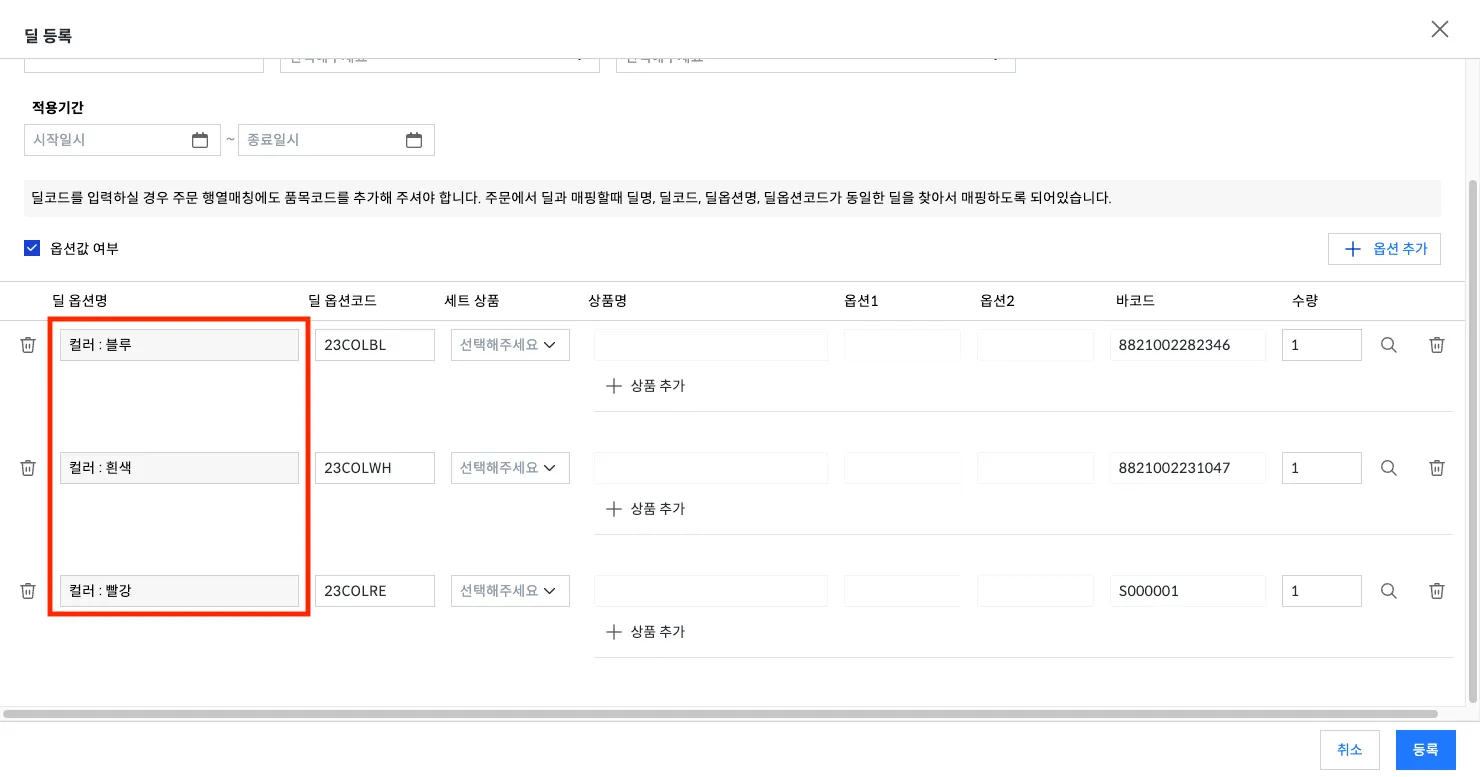Viewport: 1480px width, 777px height.
Task: Click the horizontal scrollbar at dialog bottom
Action: [721, 714]
